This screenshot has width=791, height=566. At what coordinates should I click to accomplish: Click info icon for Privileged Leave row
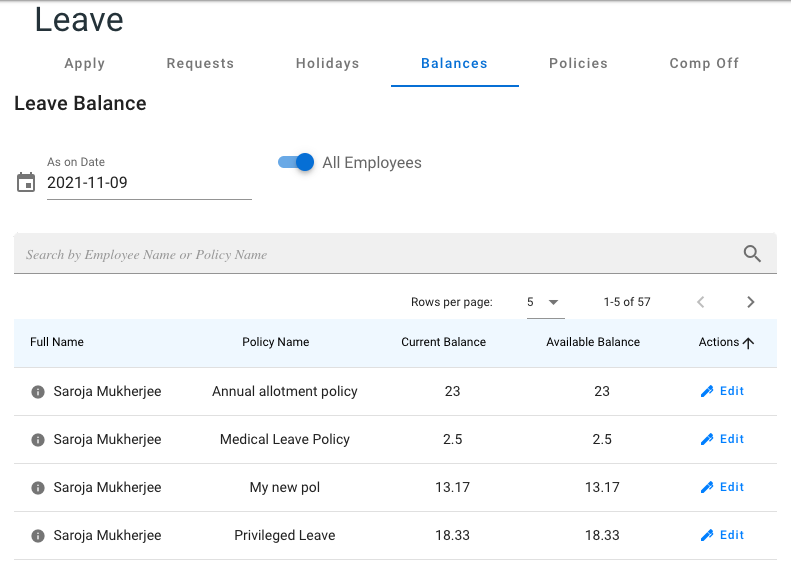[x=38, y=536]
